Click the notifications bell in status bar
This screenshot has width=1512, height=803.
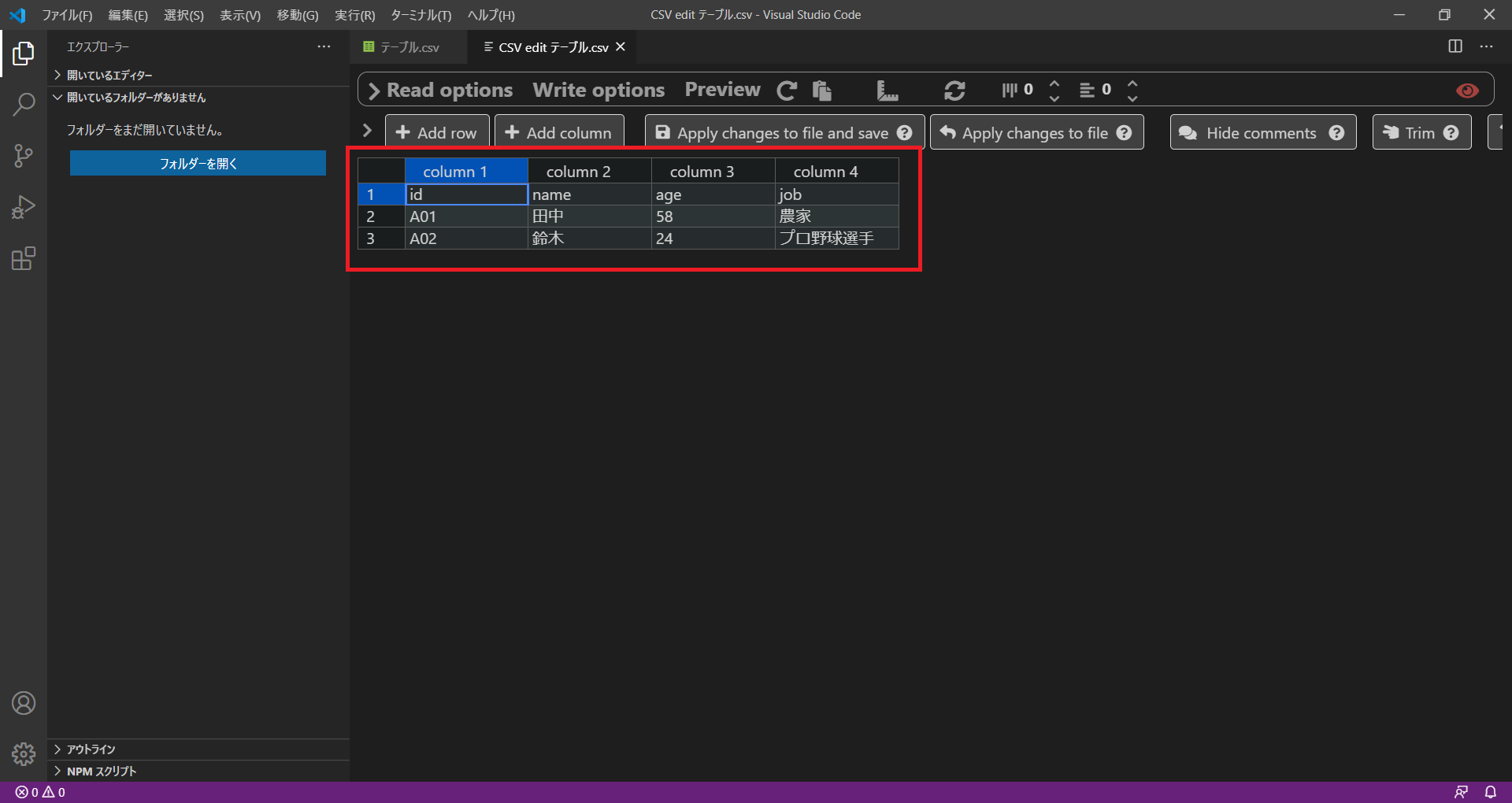click(x=1491, y=792)
